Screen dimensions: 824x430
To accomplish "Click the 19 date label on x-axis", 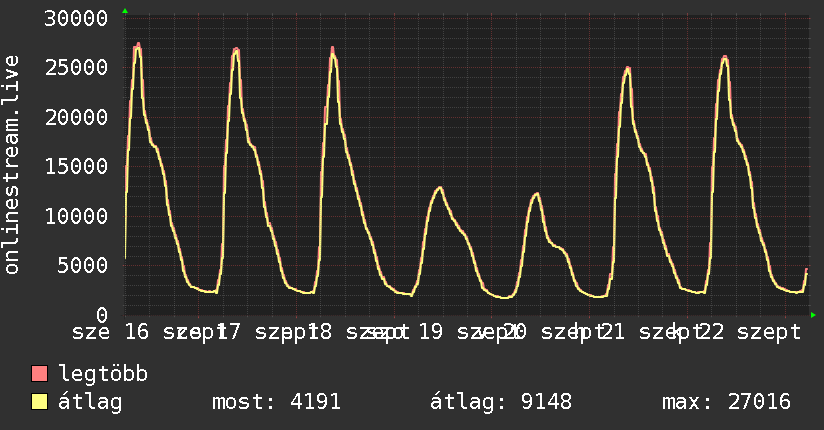I will (x=430, y=332).
